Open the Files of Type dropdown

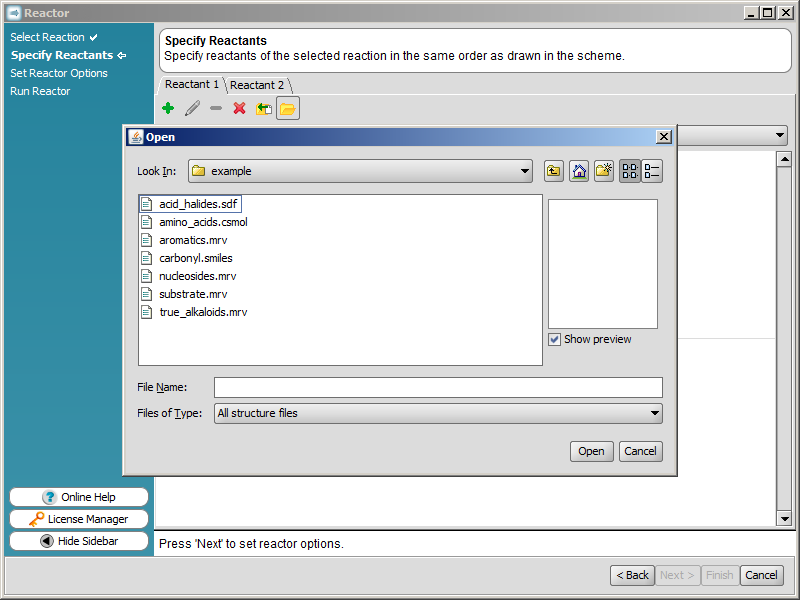655,413
